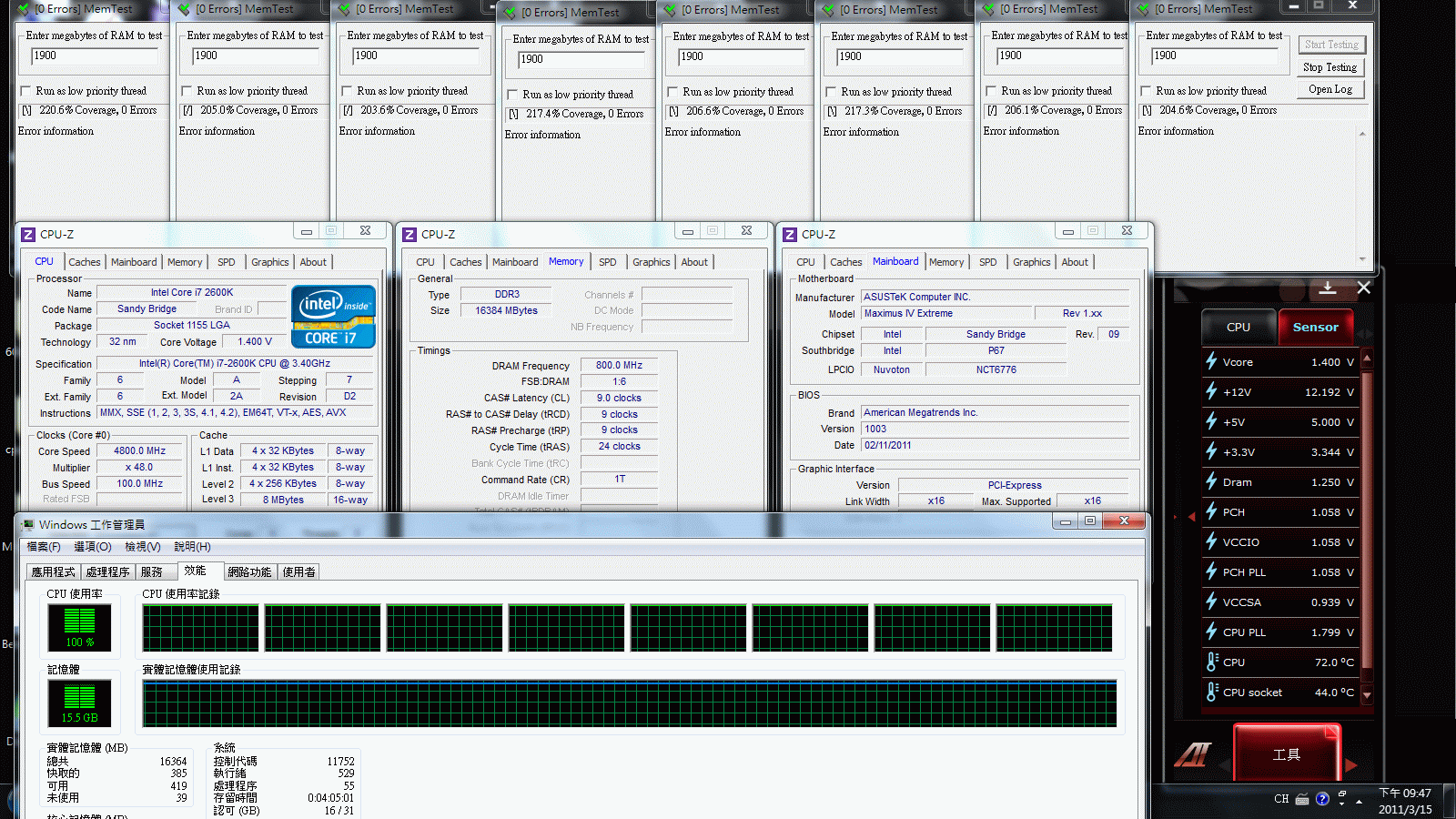
Task: Open 檢視(V) menu in Task Manager
Action: click(143, 547)
